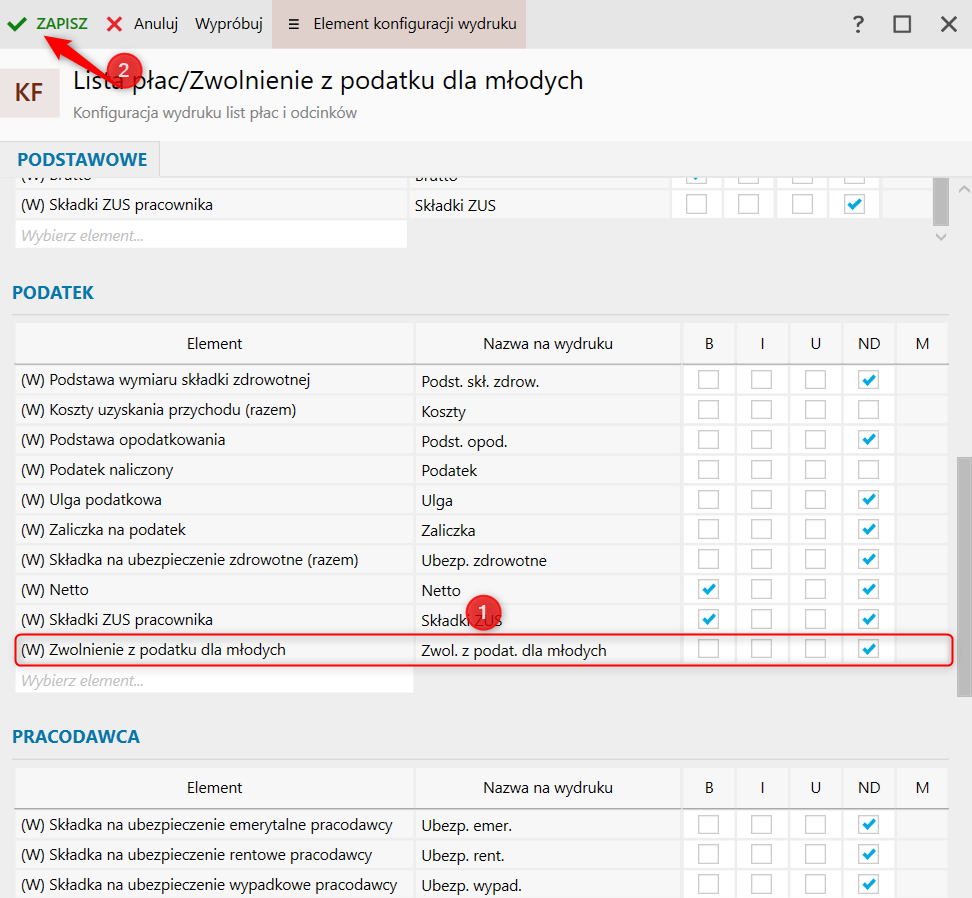Toggle ND checkbox for Składka wypadkowe pracodawcy
This screenshot has width=972, height=898.
(868, 884)
